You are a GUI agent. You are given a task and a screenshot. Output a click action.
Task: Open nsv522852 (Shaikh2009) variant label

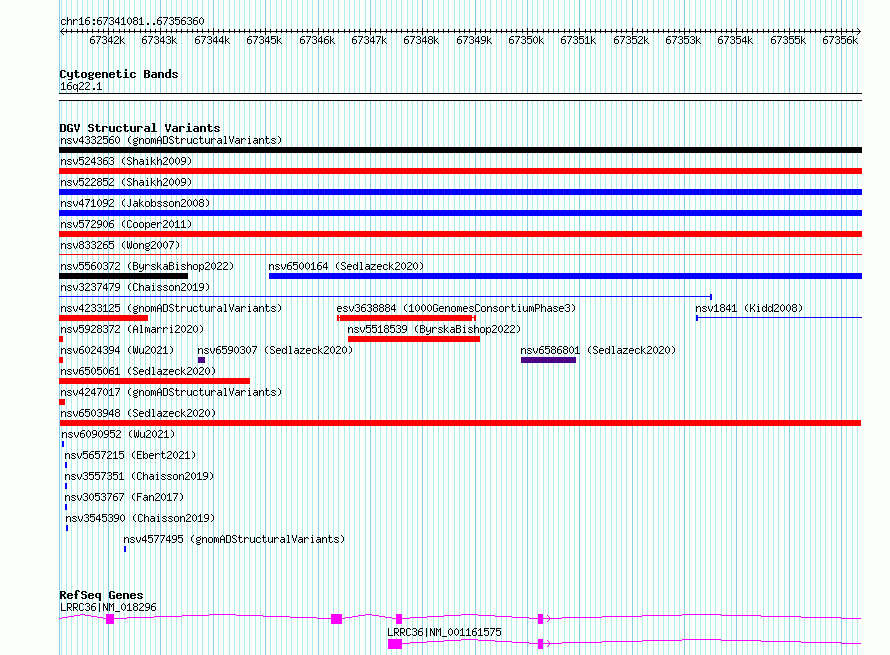click(x=126, y=182)
